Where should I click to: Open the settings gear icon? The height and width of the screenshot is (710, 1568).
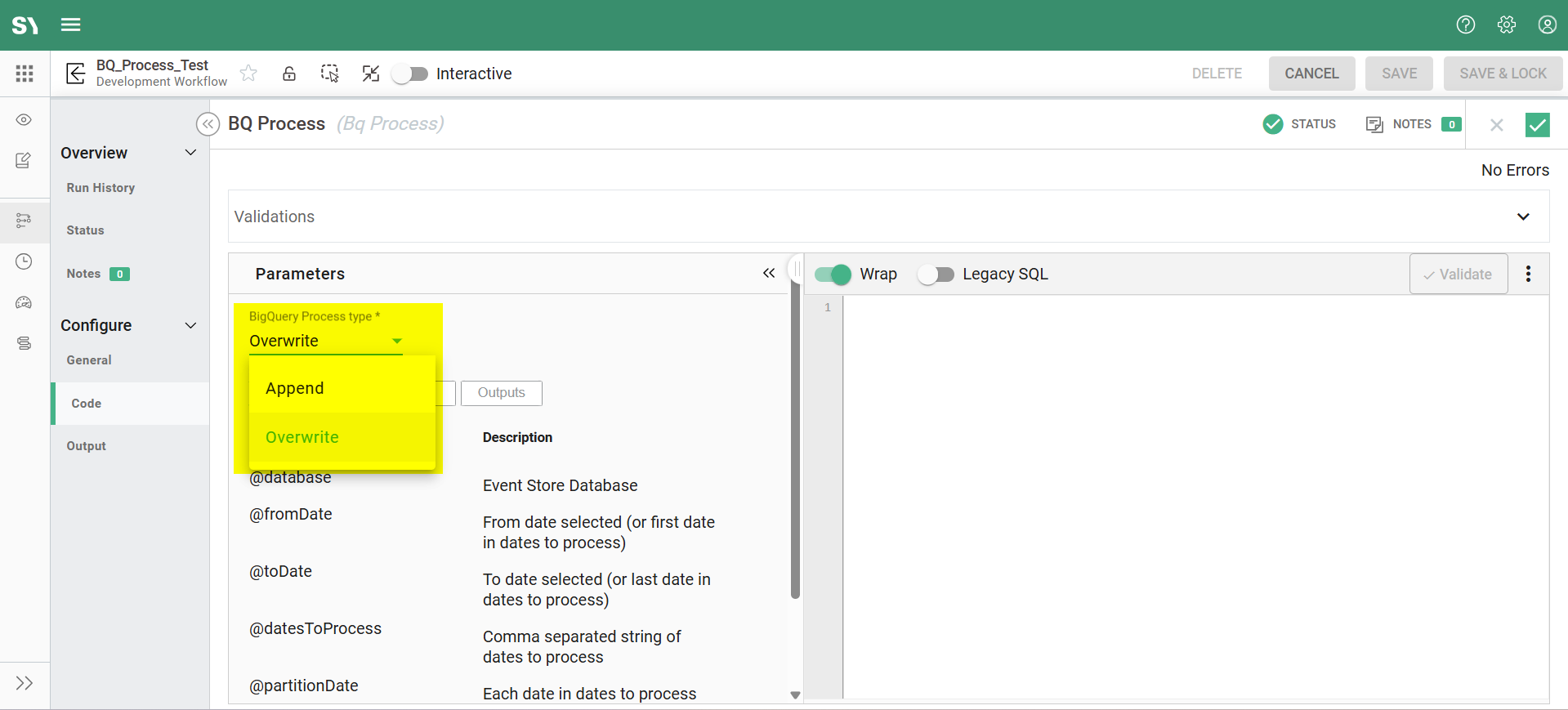[x=1507, y=25]
